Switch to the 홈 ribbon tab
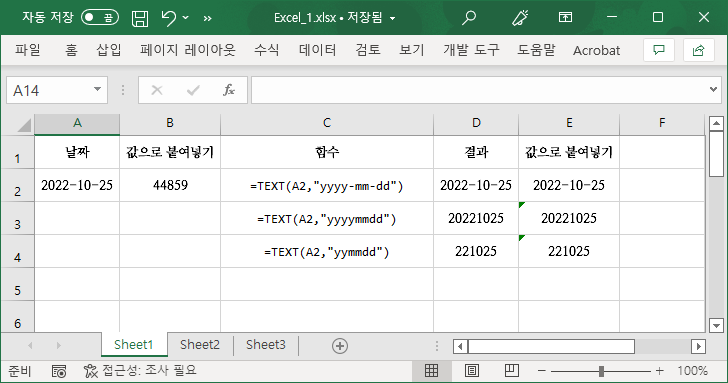 [71, 50]
